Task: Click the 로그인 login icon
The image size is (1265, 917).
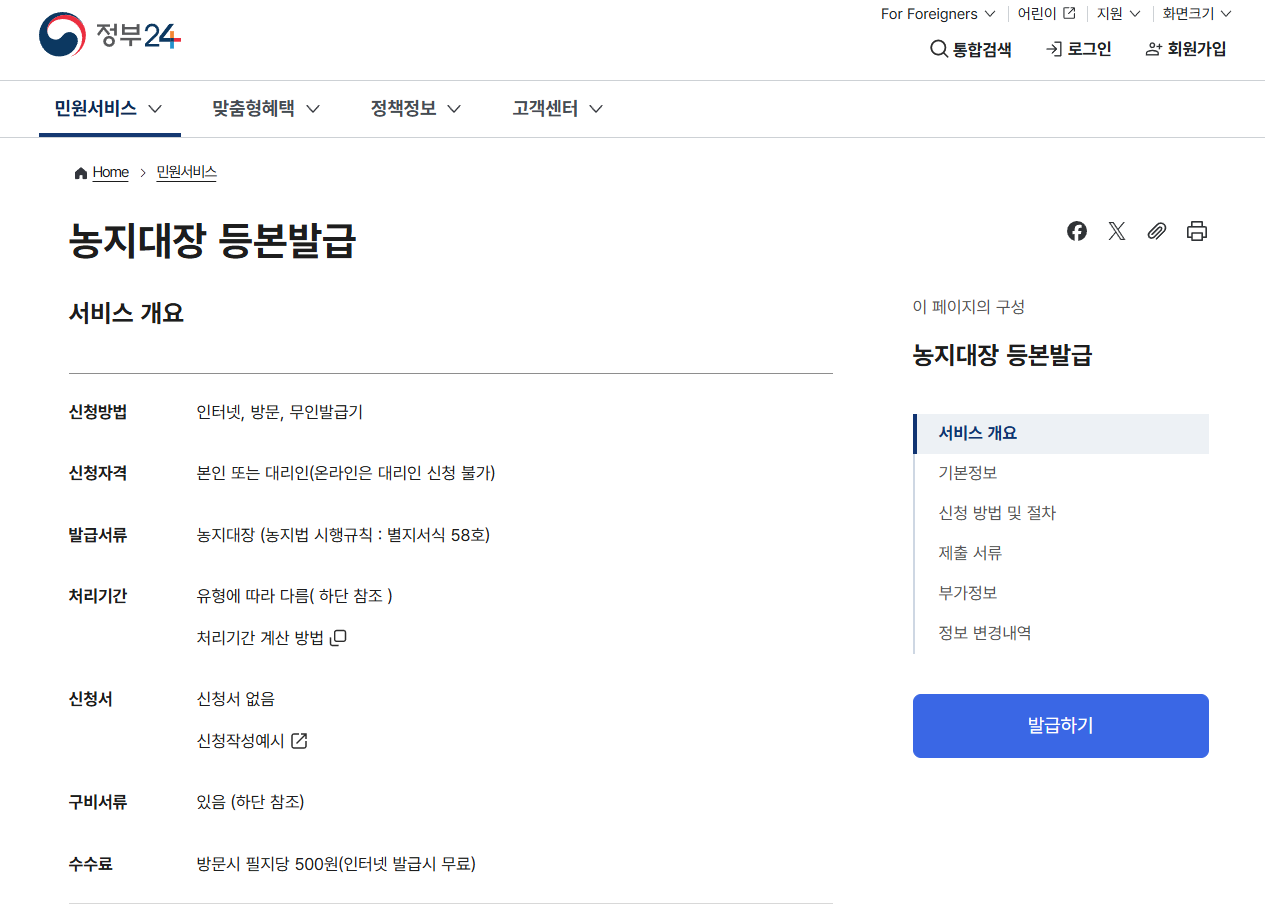Action: pyautogui.click(x=1078, y=48)
